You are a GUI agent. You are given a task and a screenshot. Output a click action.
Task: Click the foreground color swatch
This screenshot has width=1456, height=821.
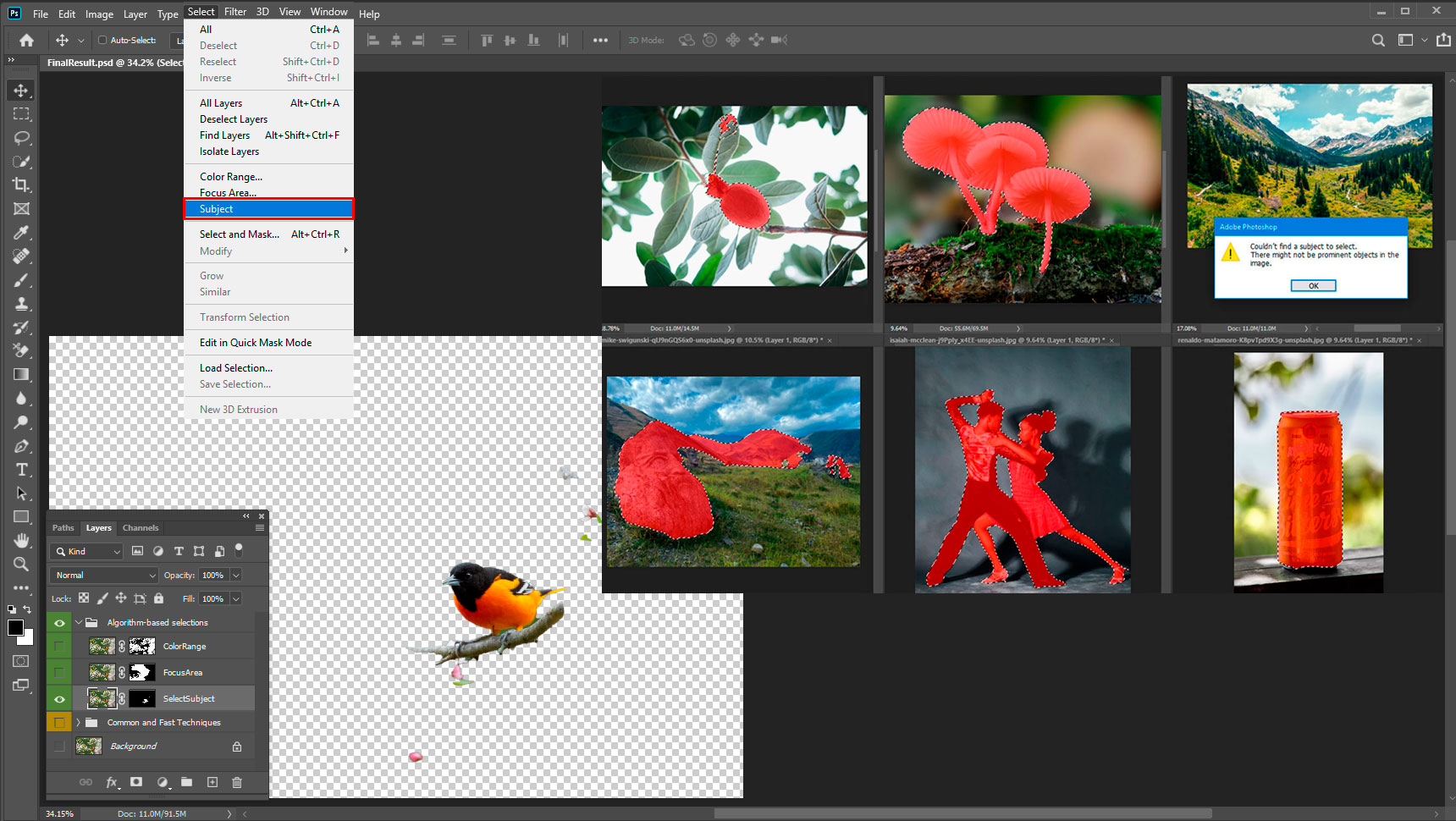(15, 627)
